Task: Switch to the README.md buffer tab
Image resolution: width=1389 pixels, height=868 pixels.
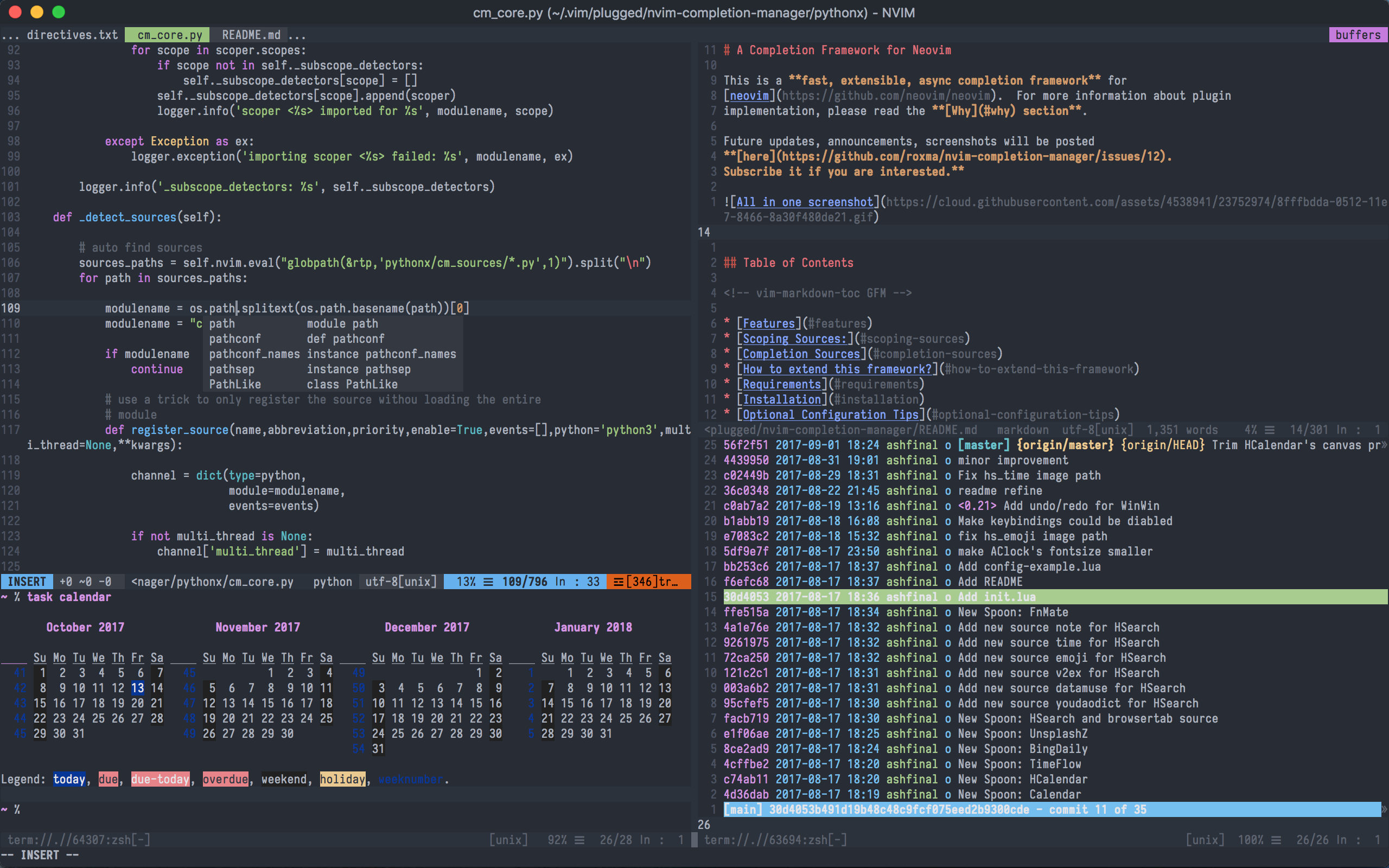Action: [x=251, y=34]
